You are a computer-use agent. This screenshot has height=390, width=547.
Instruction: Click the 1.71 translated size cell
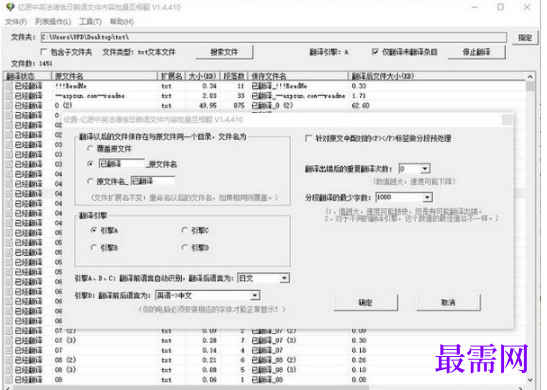click(x=359, y=96)
